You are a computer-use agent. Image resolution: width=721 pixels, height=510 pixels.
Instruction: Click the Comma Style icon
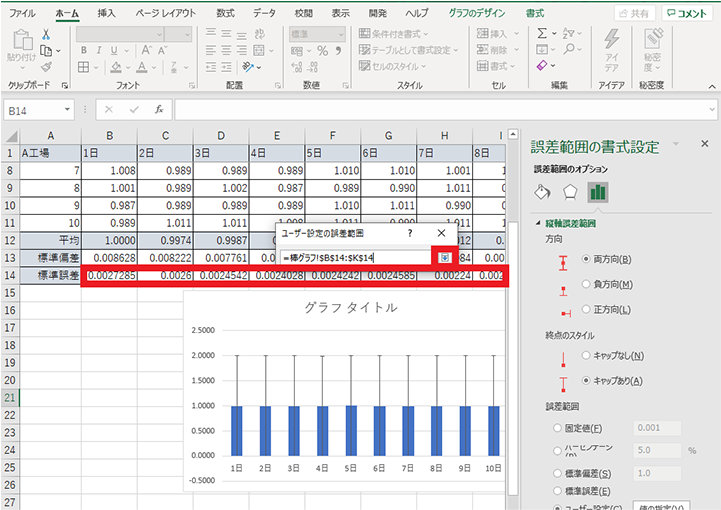[338, 50]
